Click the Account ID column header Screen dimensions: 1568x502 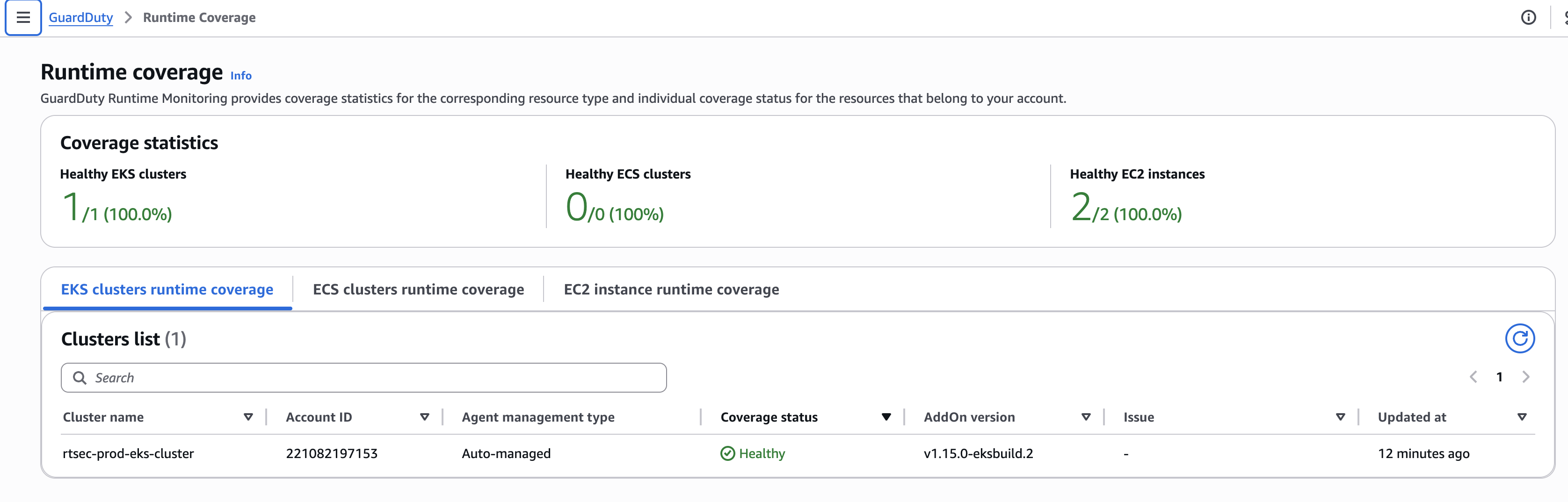pos(319,417)
